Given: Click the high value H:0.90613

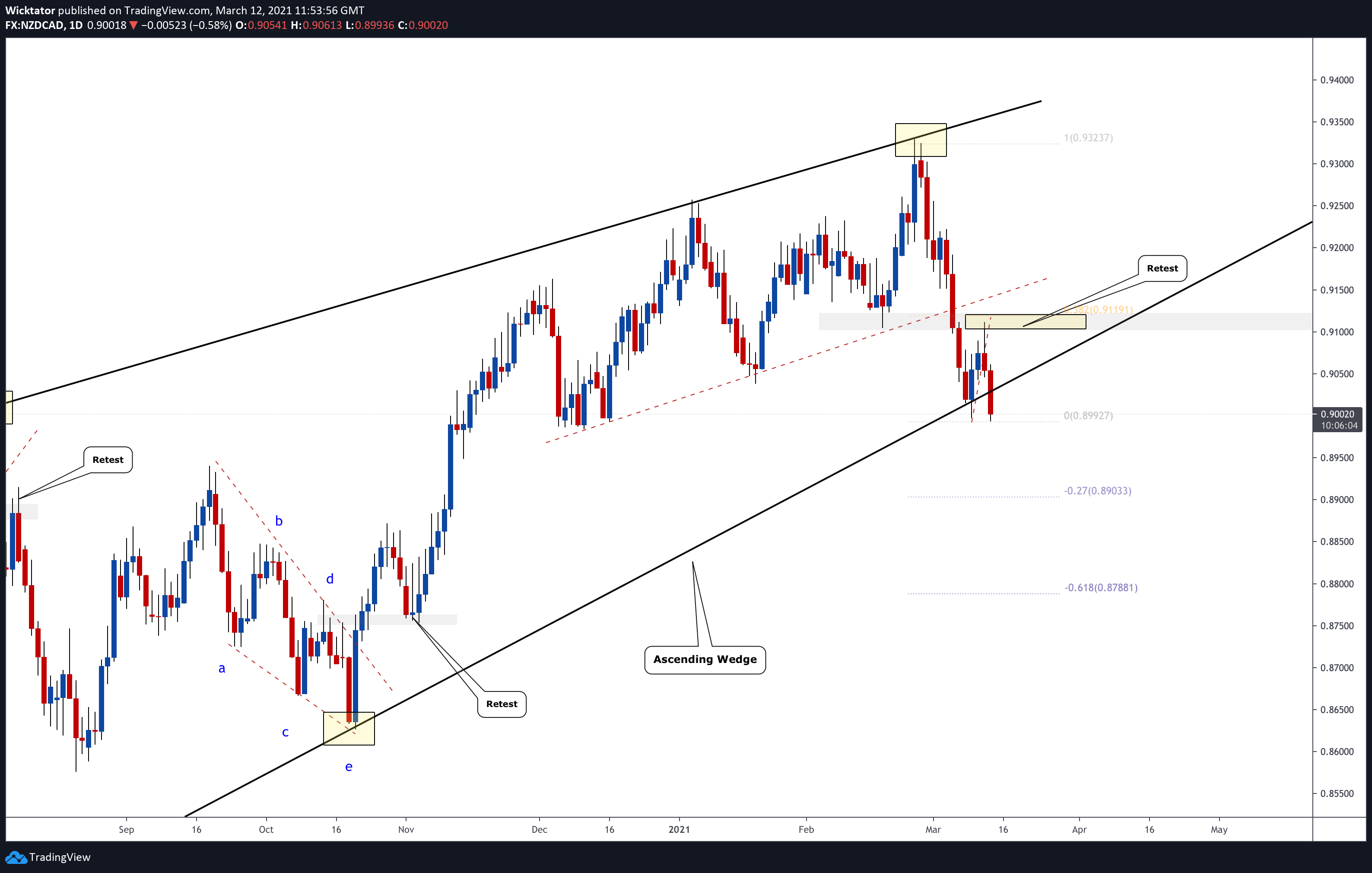Looking at the screenshot, I should (x=316, y=25).
